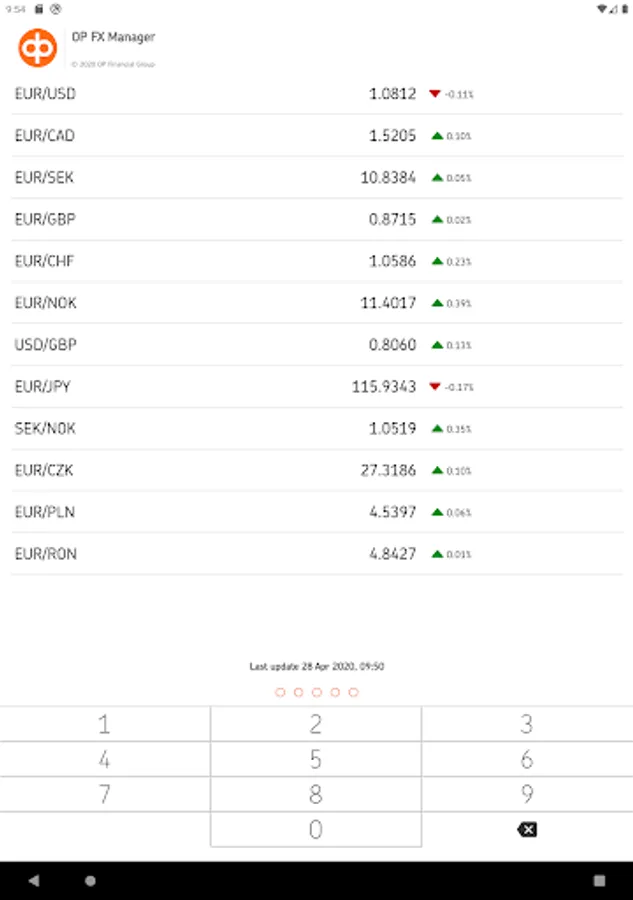633x900 pixels.
Task: Click the red down arrow for EUR/JPY
Action: coord(435,387)
